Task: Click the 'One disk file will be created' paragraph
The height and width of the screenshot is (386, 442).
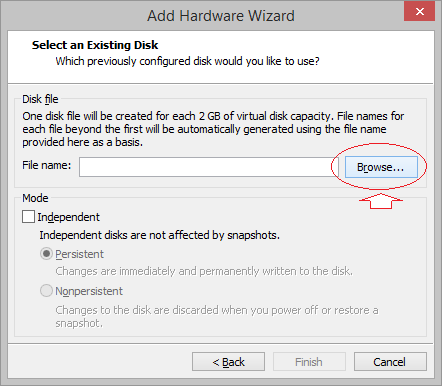Action: (x=213, y=129)
